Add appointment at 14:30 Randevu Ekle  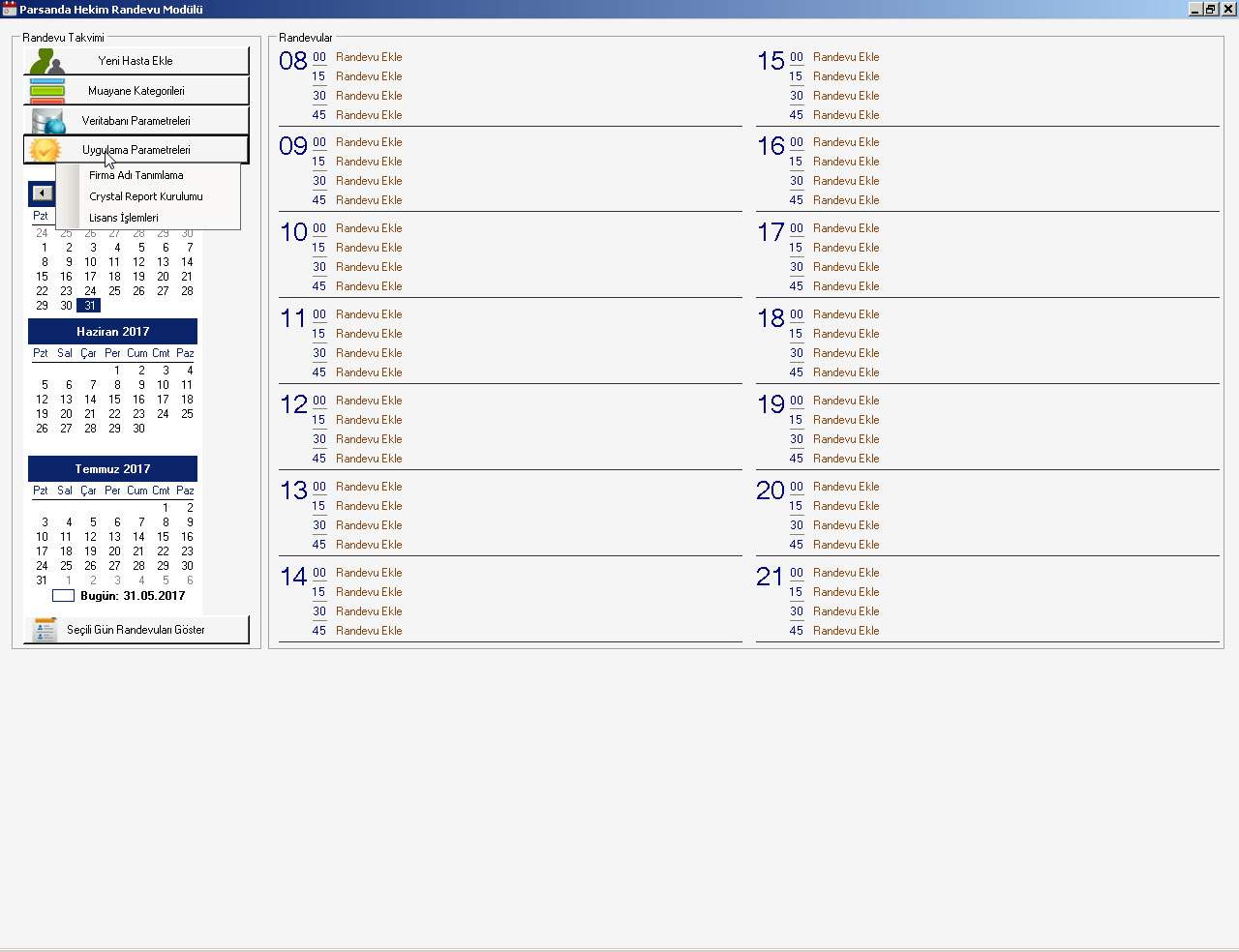click(x=369, y=611)
